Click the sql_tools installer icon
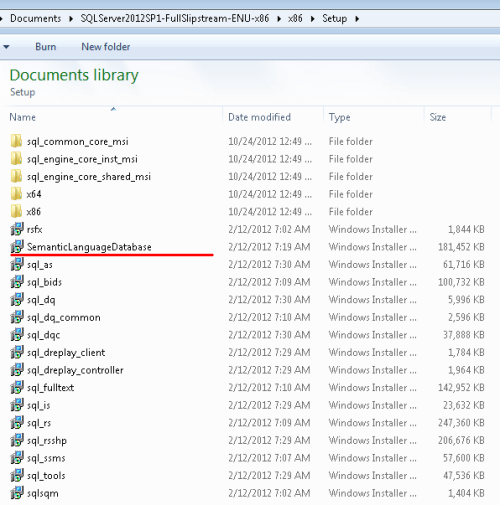This screenshot has height=505, width=500. tap(17, 475)
